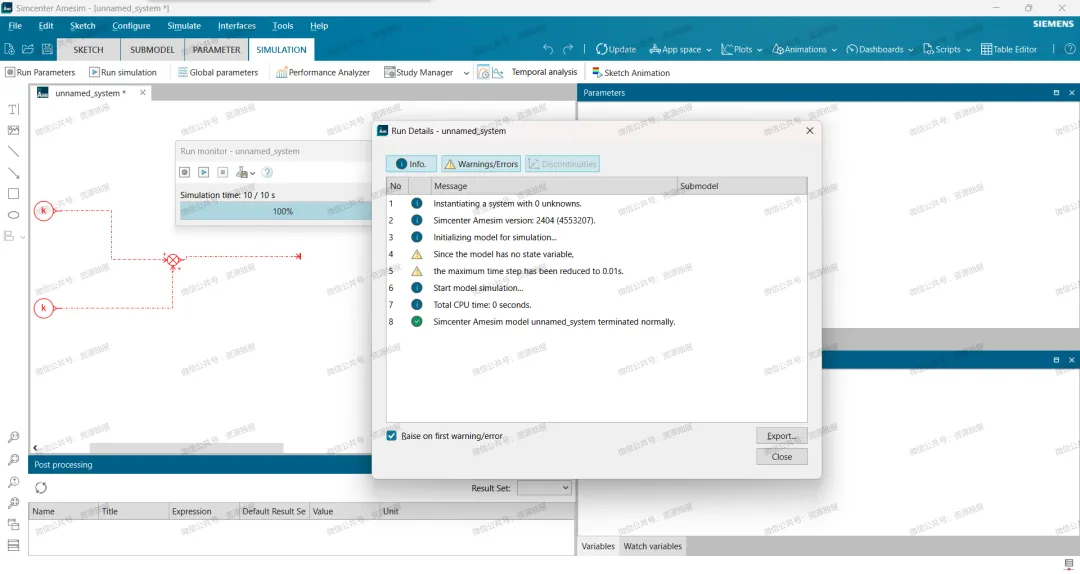Click the summing junction component on sketch
The width and height of the screenshot is (1080, 574).
tap(173, 260)
